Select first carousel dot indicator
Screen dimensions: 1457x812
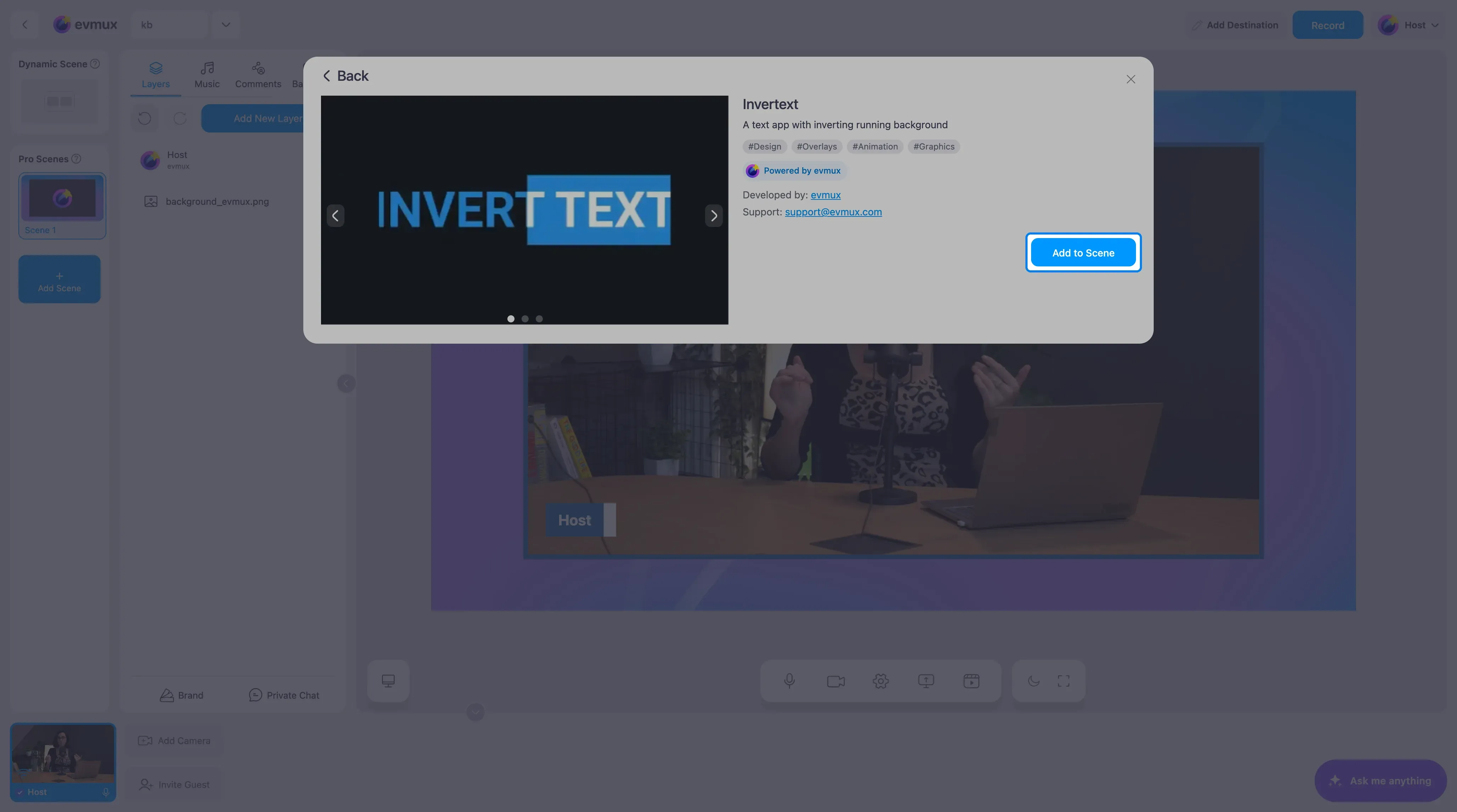[511, 319]
